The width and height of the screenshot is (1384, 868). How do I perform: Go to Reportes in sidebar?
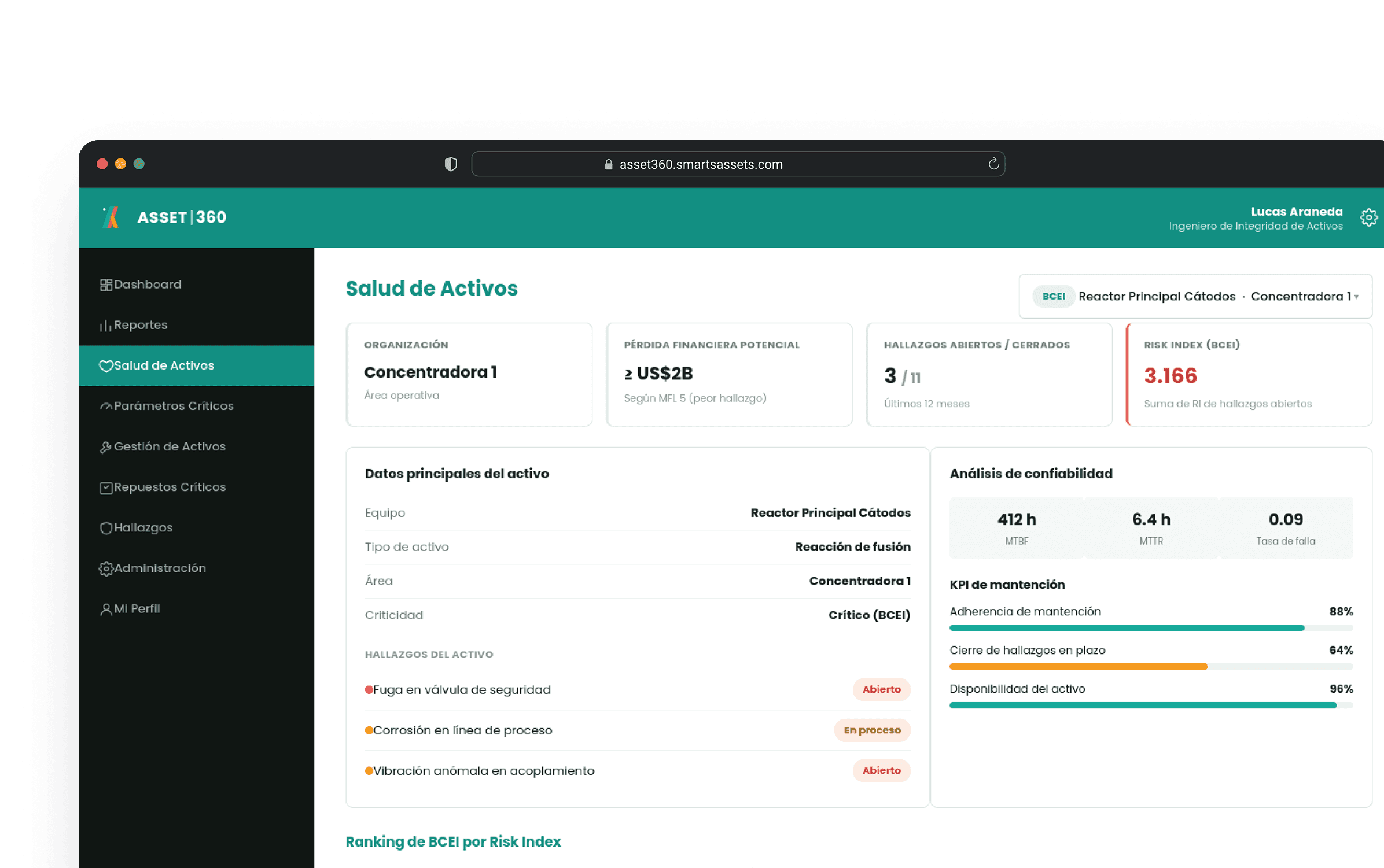click(196, 325)
